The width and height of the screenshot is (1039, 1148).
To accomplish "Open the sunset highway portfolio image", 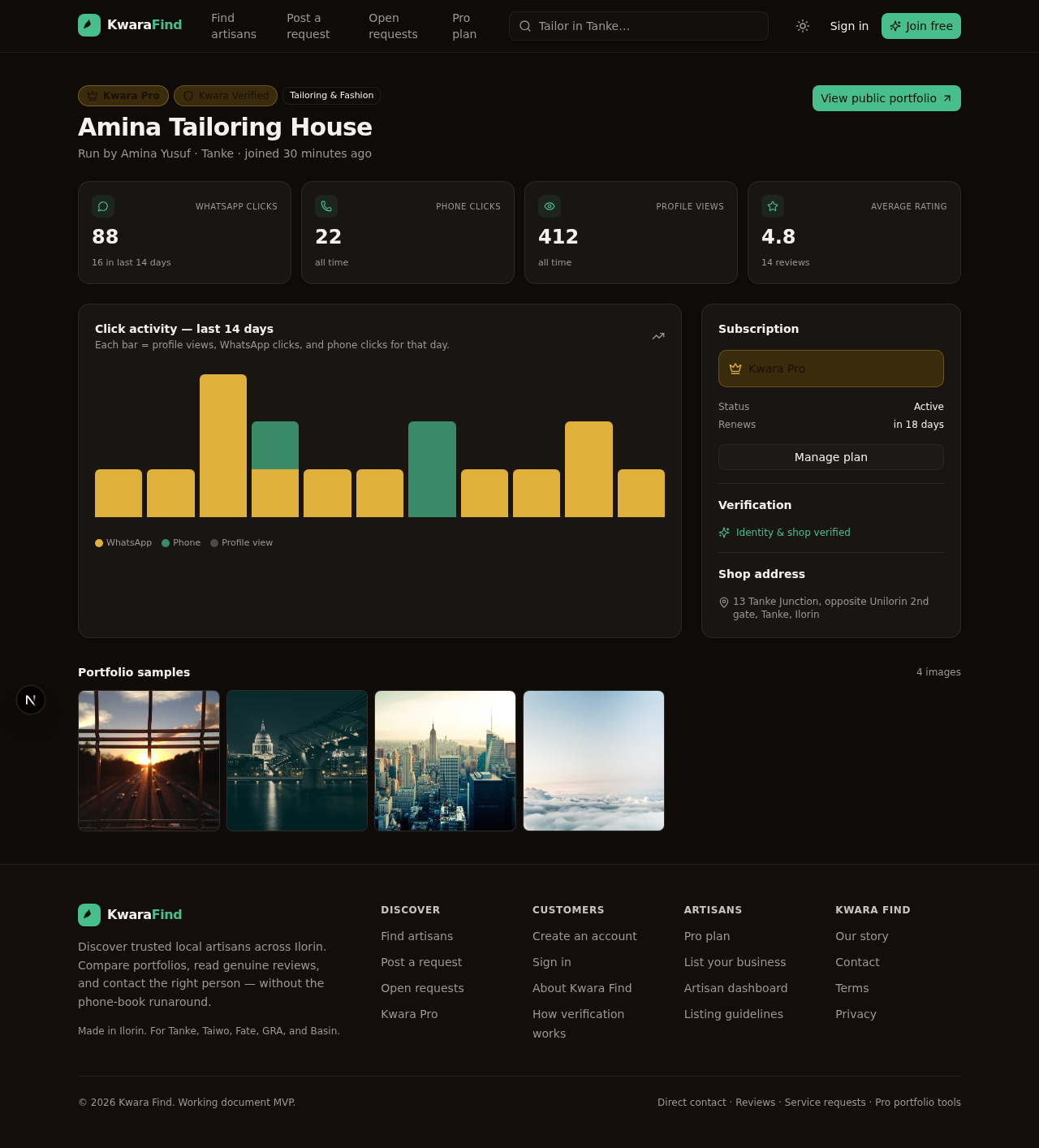I will tap(149, 761).
